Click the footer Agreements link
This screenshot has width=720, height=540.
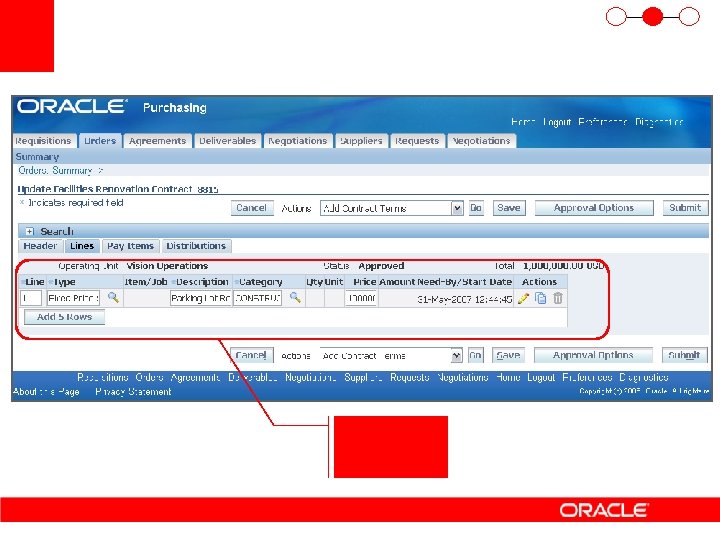195,377
